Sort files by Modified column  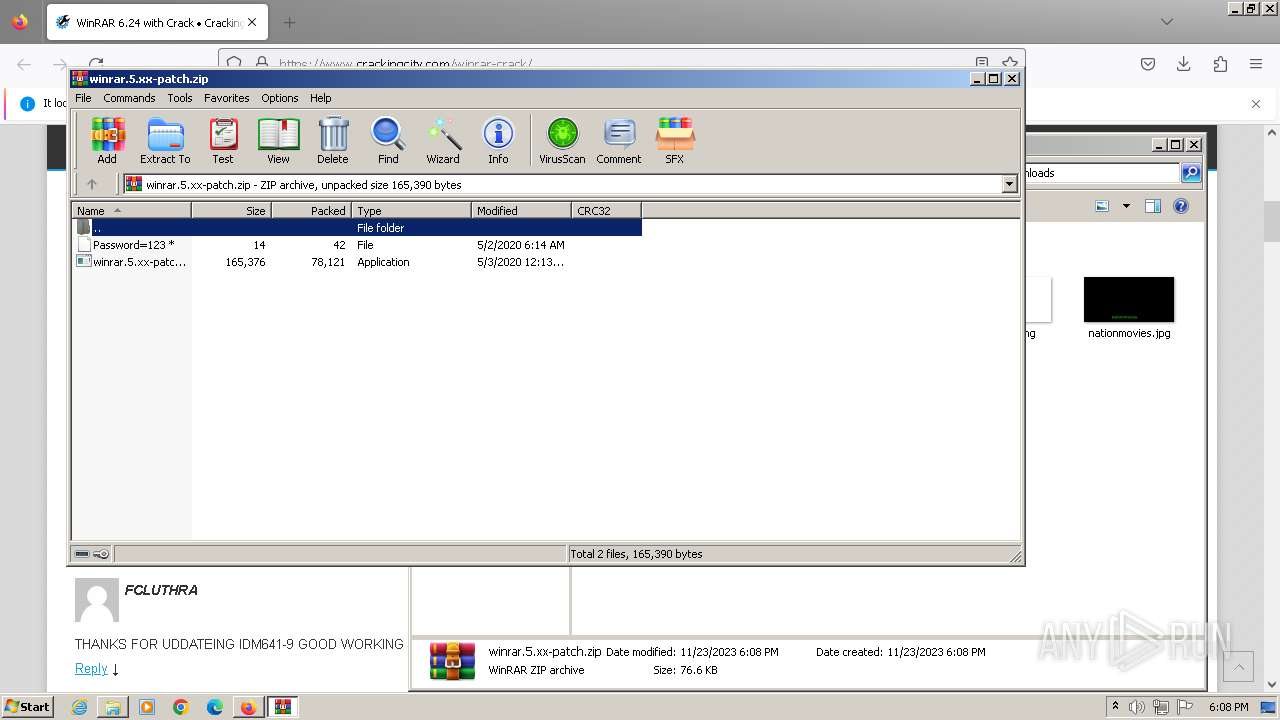tap(521, 210)
